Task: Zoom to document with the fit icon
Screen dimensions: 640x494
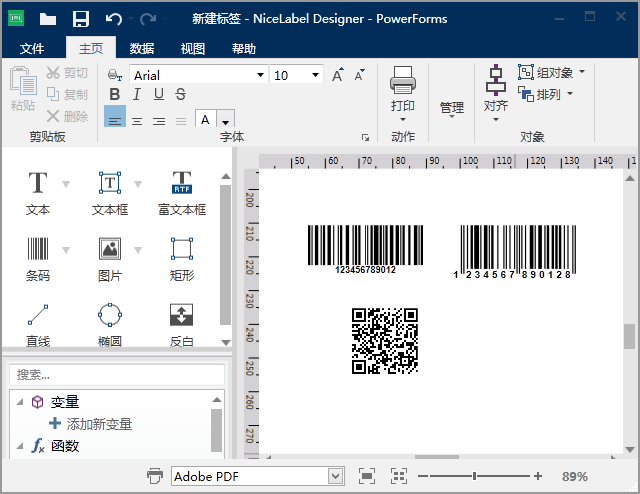Action: point(367,476)
